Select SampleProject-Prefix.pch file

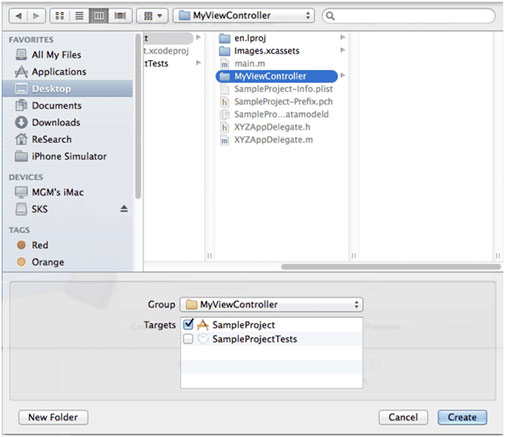(277, 102)
